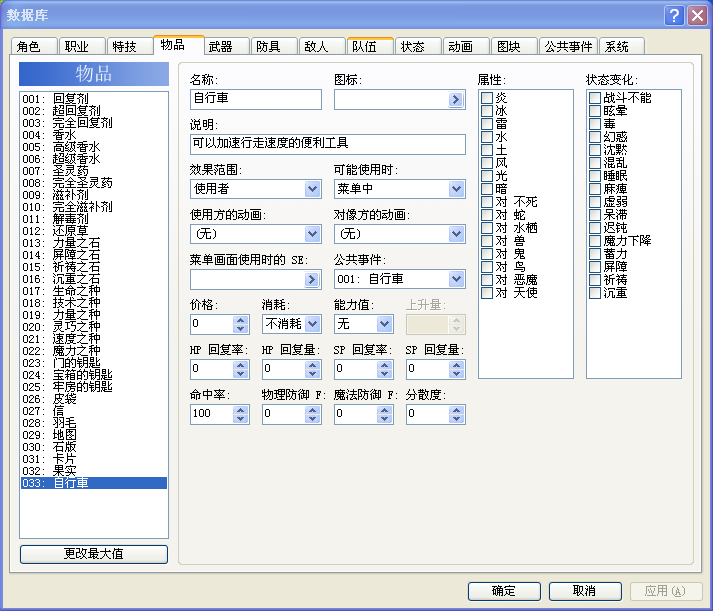Increase hit rate (命中率) spinner value
Screen dimensions: 713x611
241,410
